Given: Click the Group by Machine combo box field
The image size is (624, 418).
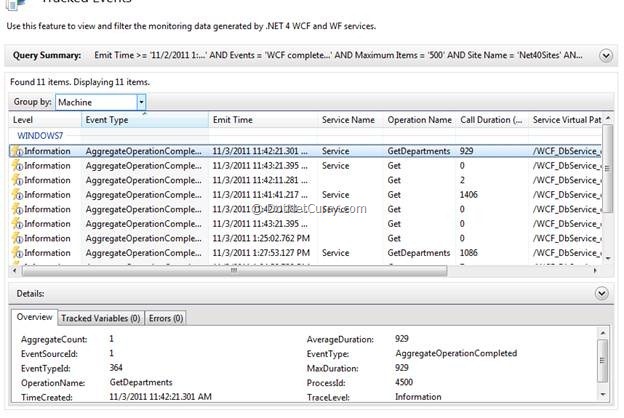Looking at the screenshot, I should pos(101,102).
